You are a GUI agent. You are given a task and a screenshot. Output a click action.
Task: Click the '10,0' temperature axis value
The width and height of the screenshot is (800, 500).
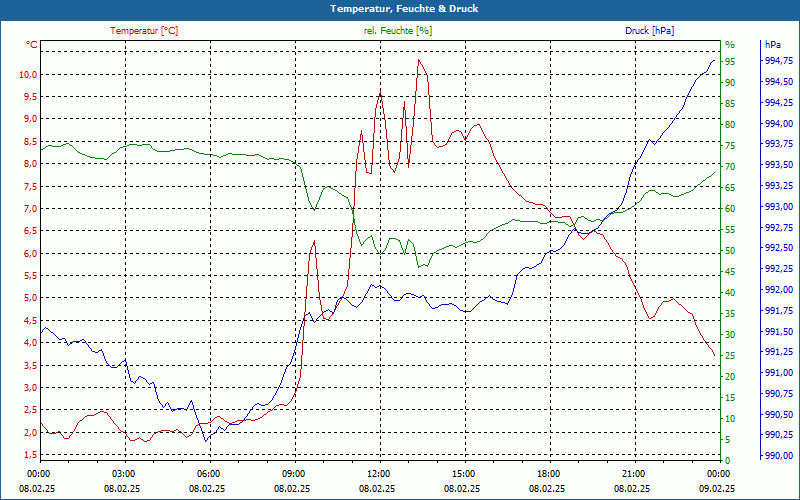(28, 74)
